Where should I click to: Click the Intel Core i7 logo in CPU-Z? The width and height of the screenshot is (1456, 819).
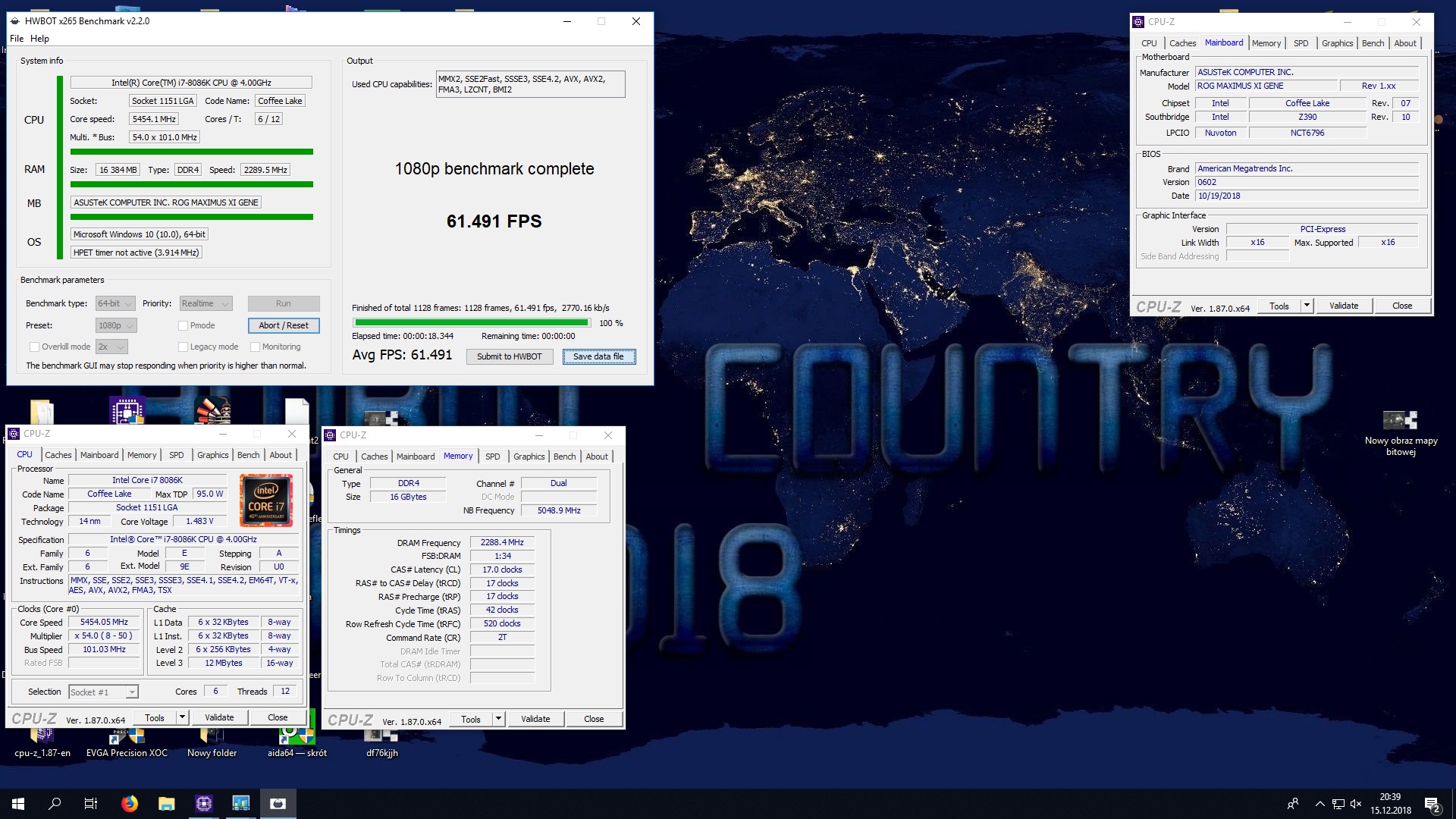tap(266, 500)
